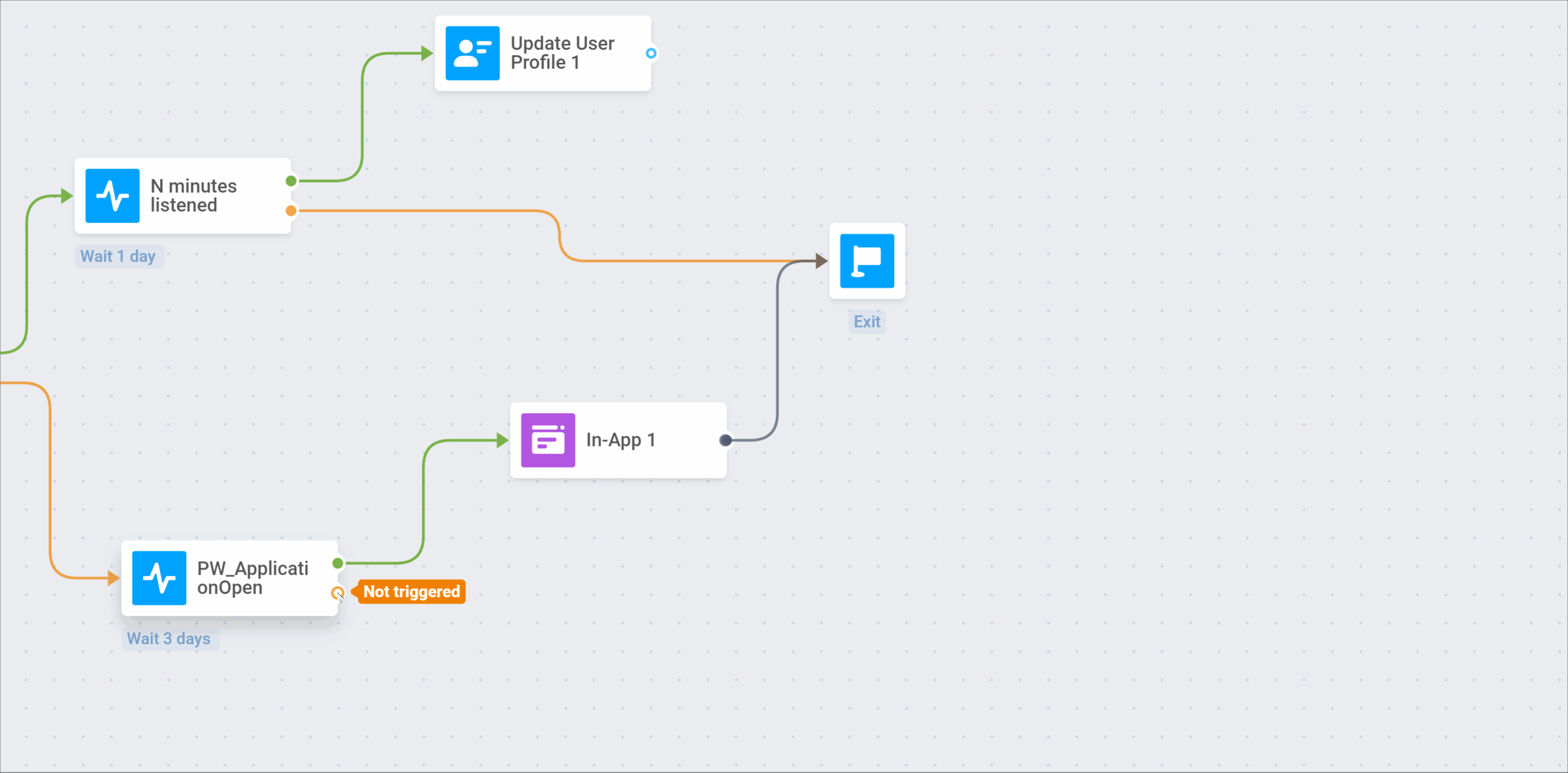Select the N minutes listened event icon

(x=112, y=196)
